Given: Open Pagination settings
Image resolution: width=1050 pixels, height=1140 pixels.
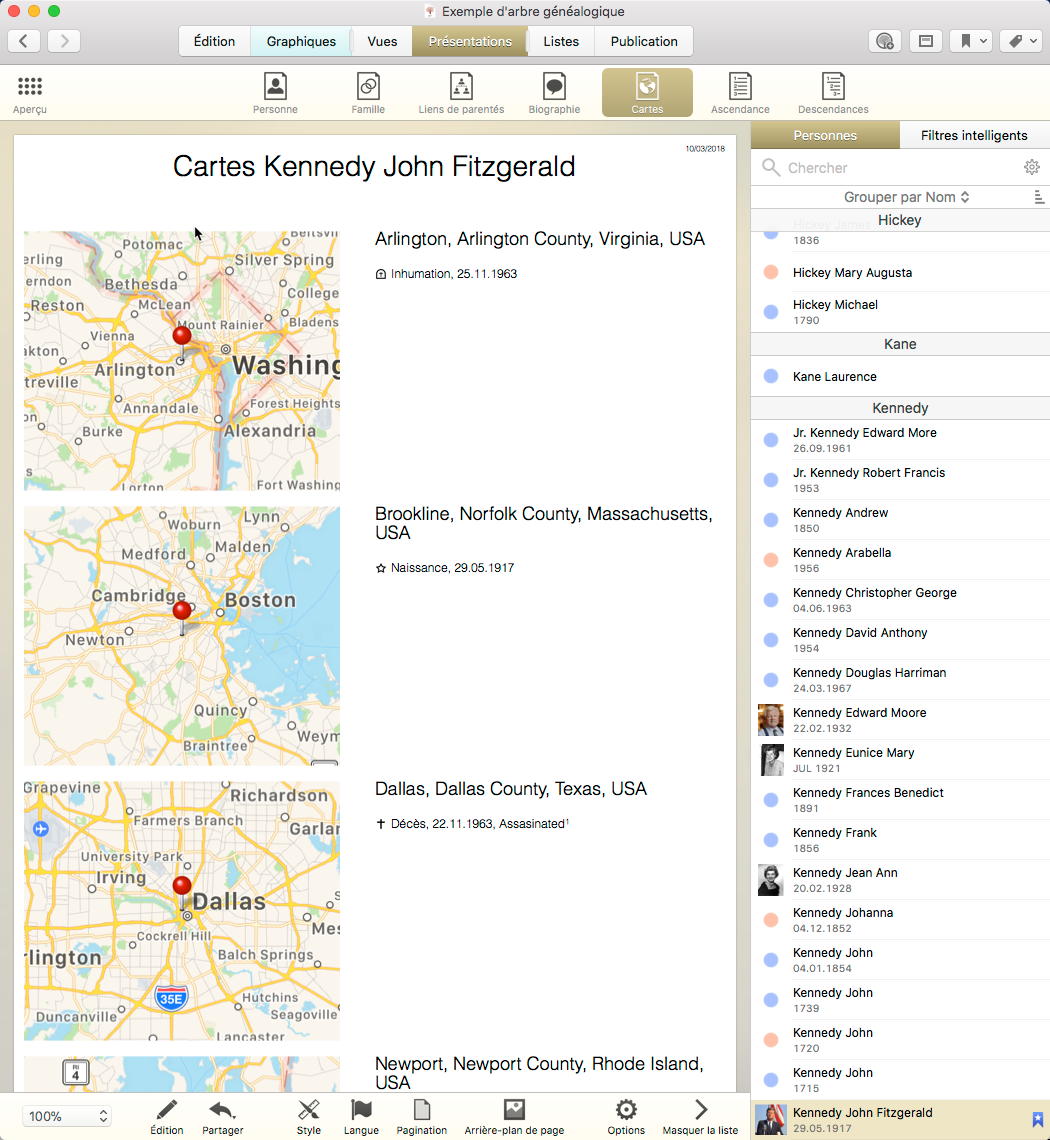Looking at the screenshot, I should 422,1117.
